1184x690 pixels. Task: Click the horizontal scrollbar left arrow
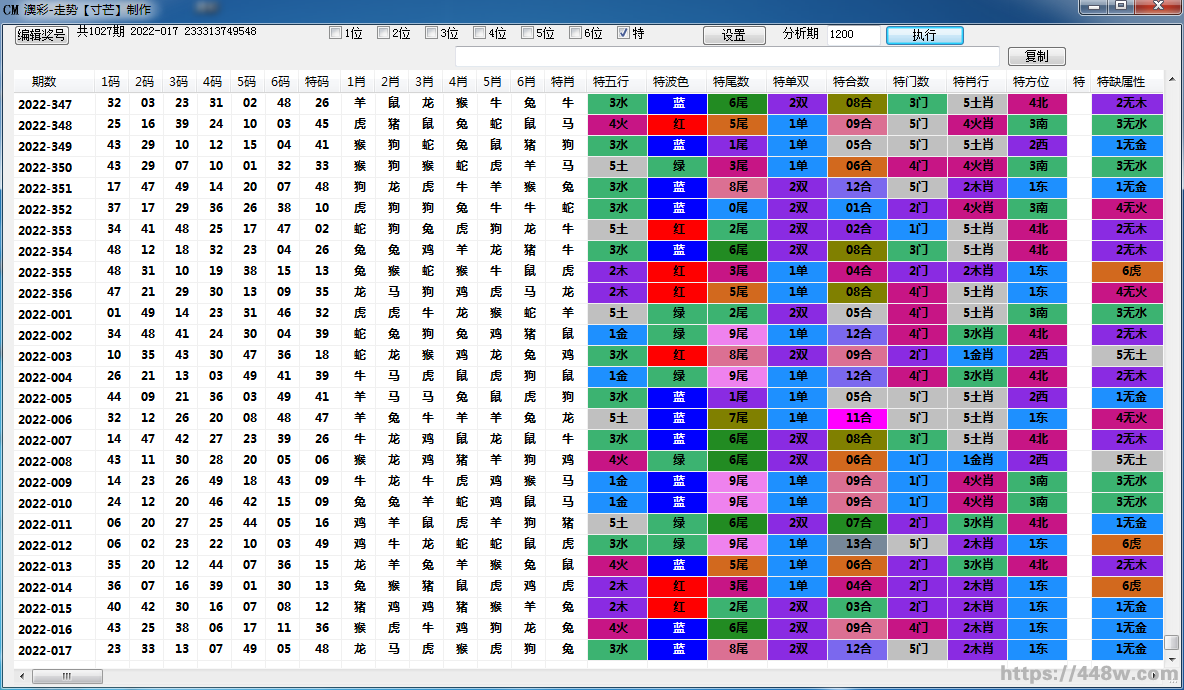point(23,676)
